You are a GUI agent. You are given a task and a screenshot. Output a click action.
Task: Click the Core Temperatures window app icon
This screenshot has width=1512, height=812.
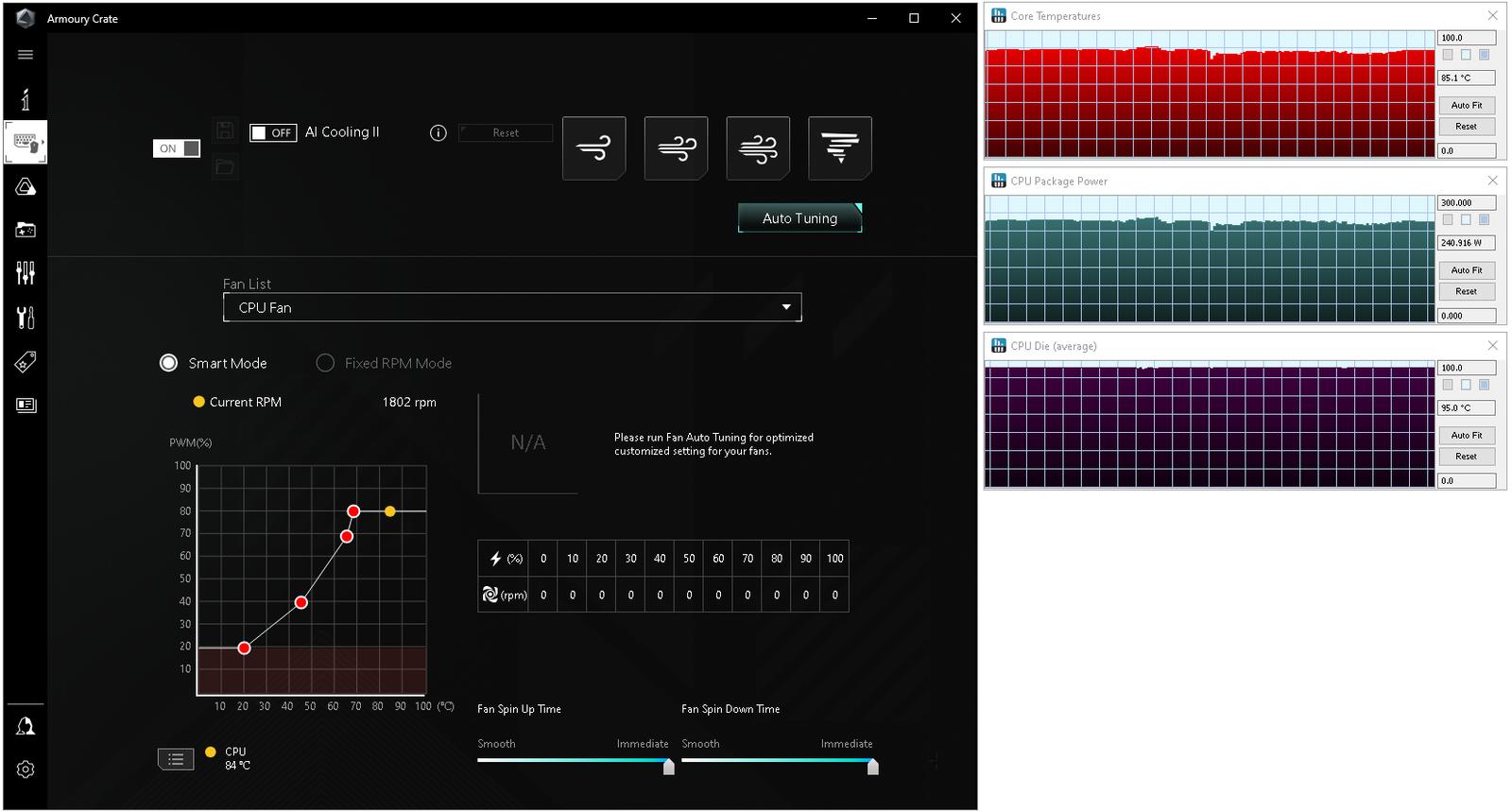[998, 16]
